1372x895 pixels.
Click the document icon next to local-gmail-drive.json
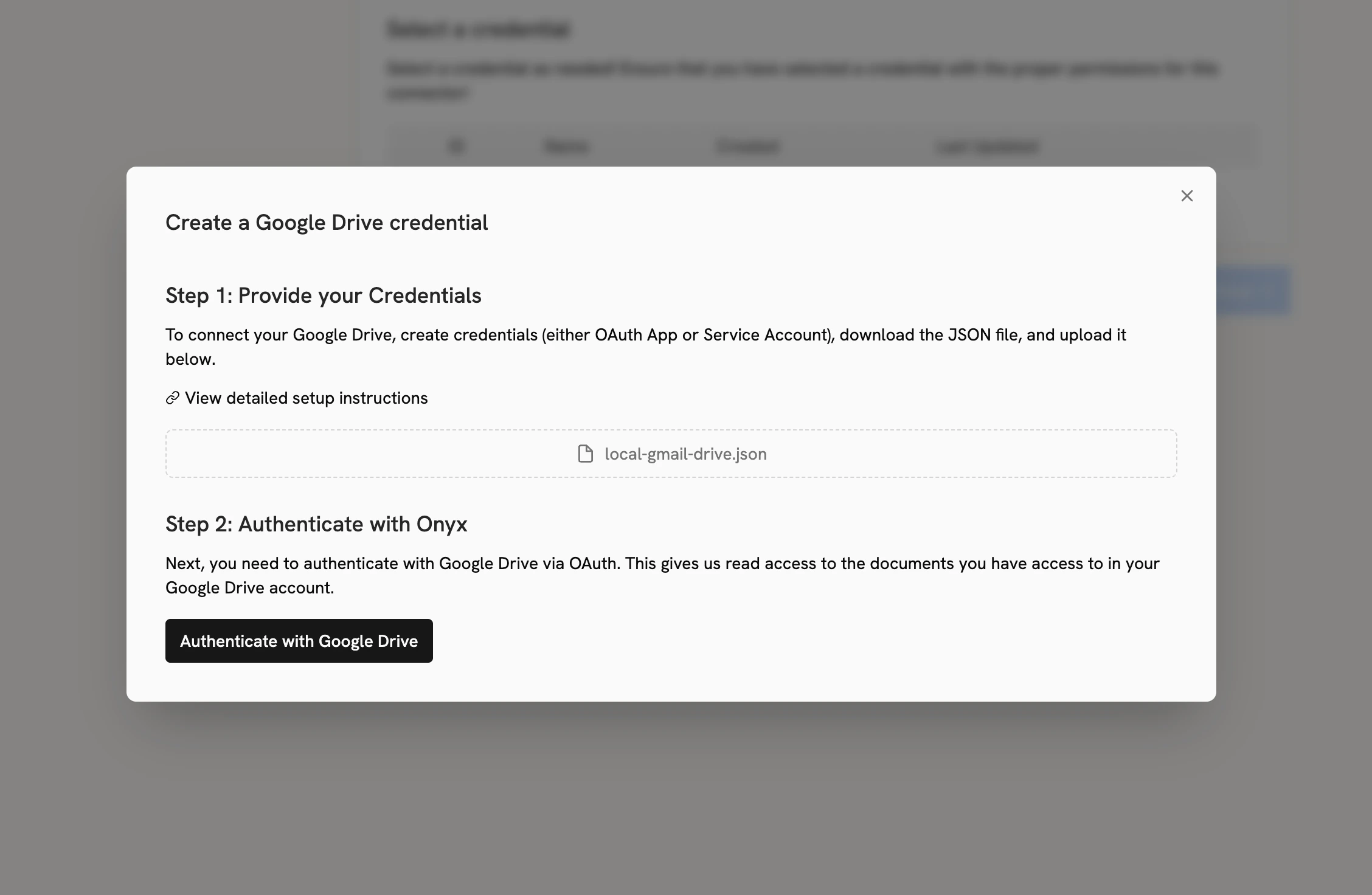pos(585,453)
